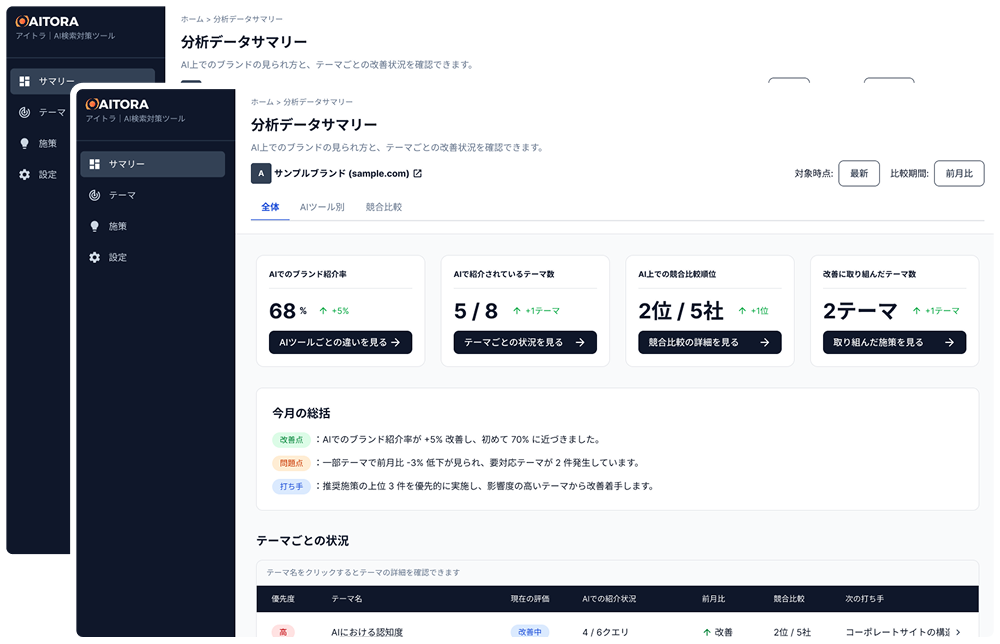Viewport: 1000px width, 644px height.
Task: Click the arrow on the AIツールごとの違いを見る button
Action: pyautogui.click(x=395, y=342)
